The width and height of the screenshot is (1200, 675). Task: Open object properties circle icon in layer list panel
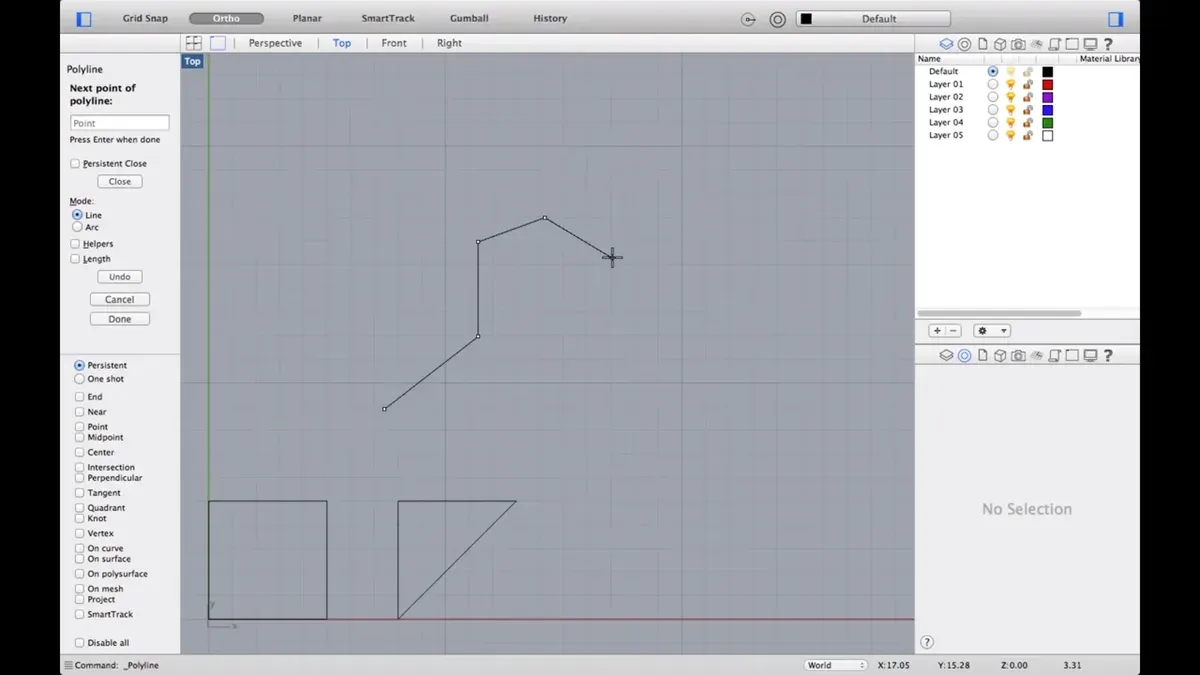(x=964, y=44)
